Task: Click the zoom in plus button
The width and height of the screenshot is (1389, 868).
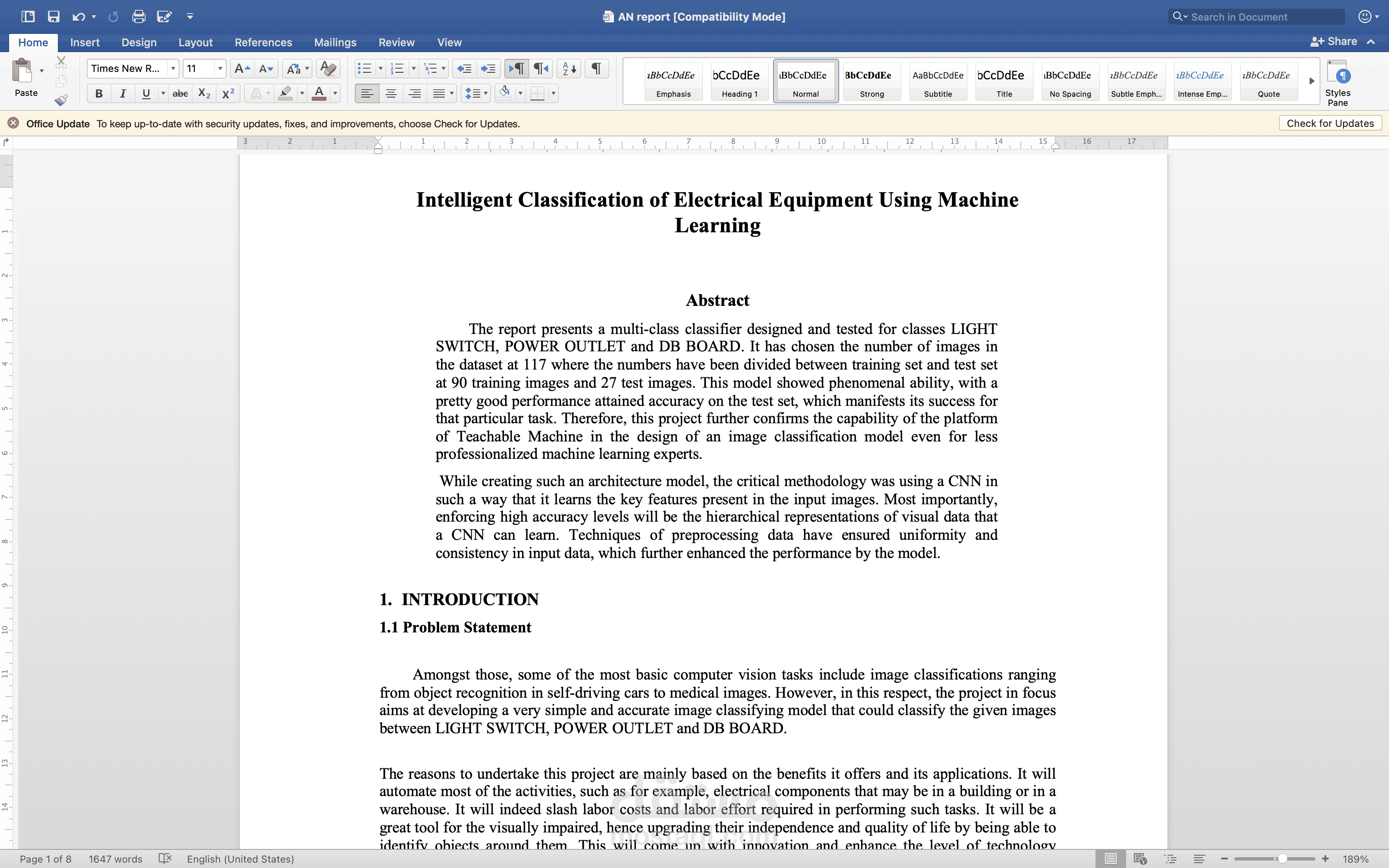Action: (1325, 859)
